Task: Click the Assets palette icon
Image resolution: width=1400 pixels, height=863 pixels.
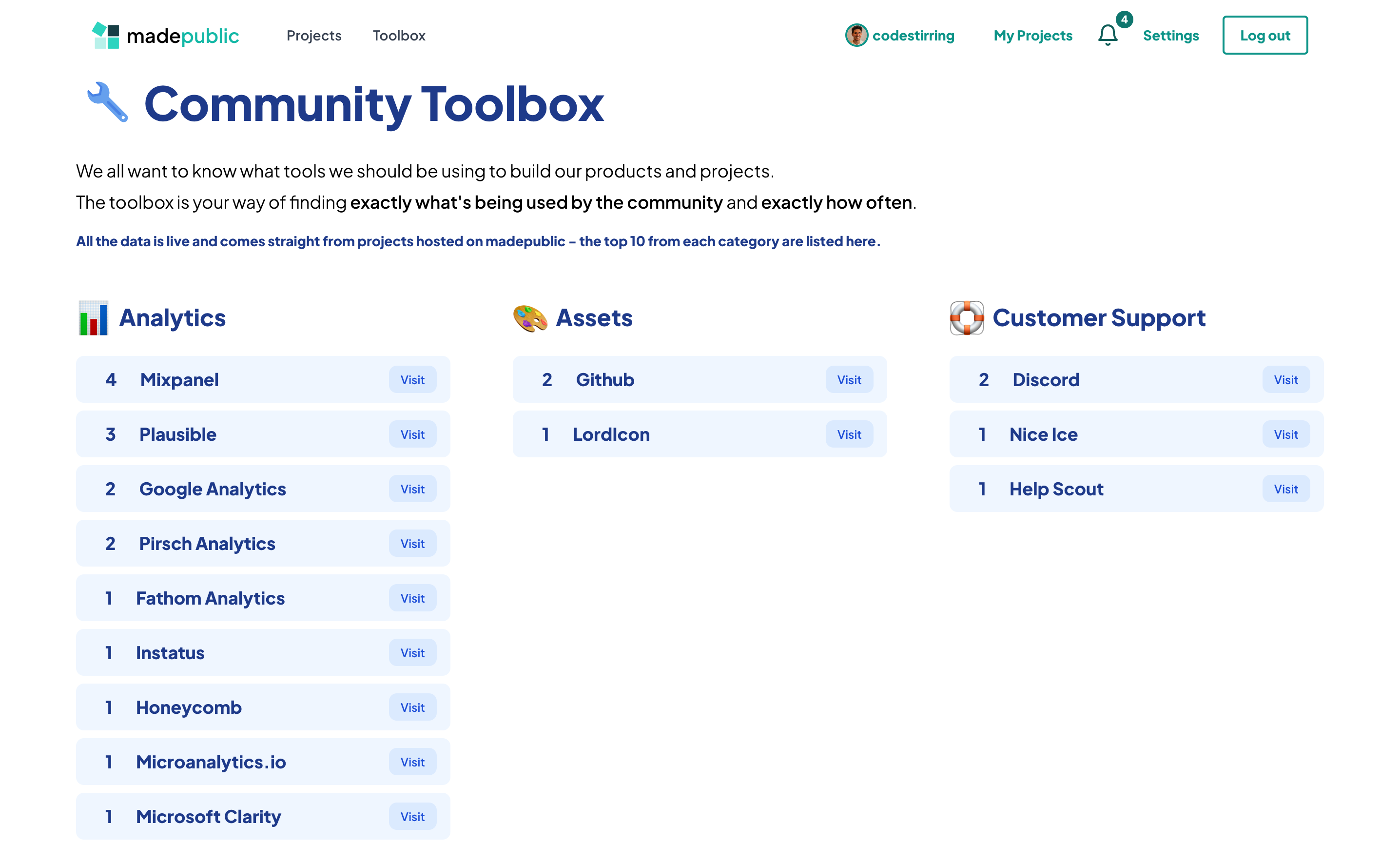Action: click(530, 318)
